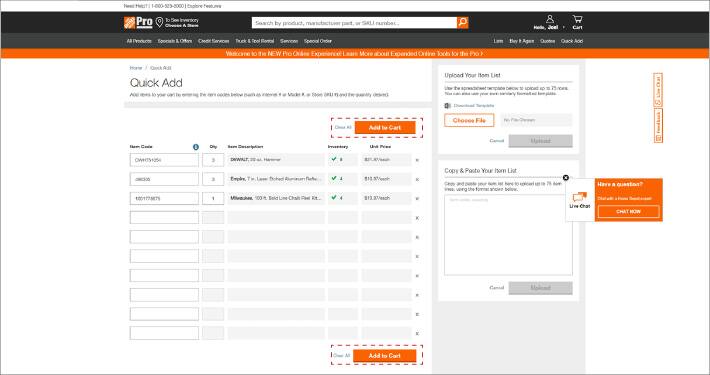Remove the Milwaukee chalk reel row with x

tap(417, 198)
